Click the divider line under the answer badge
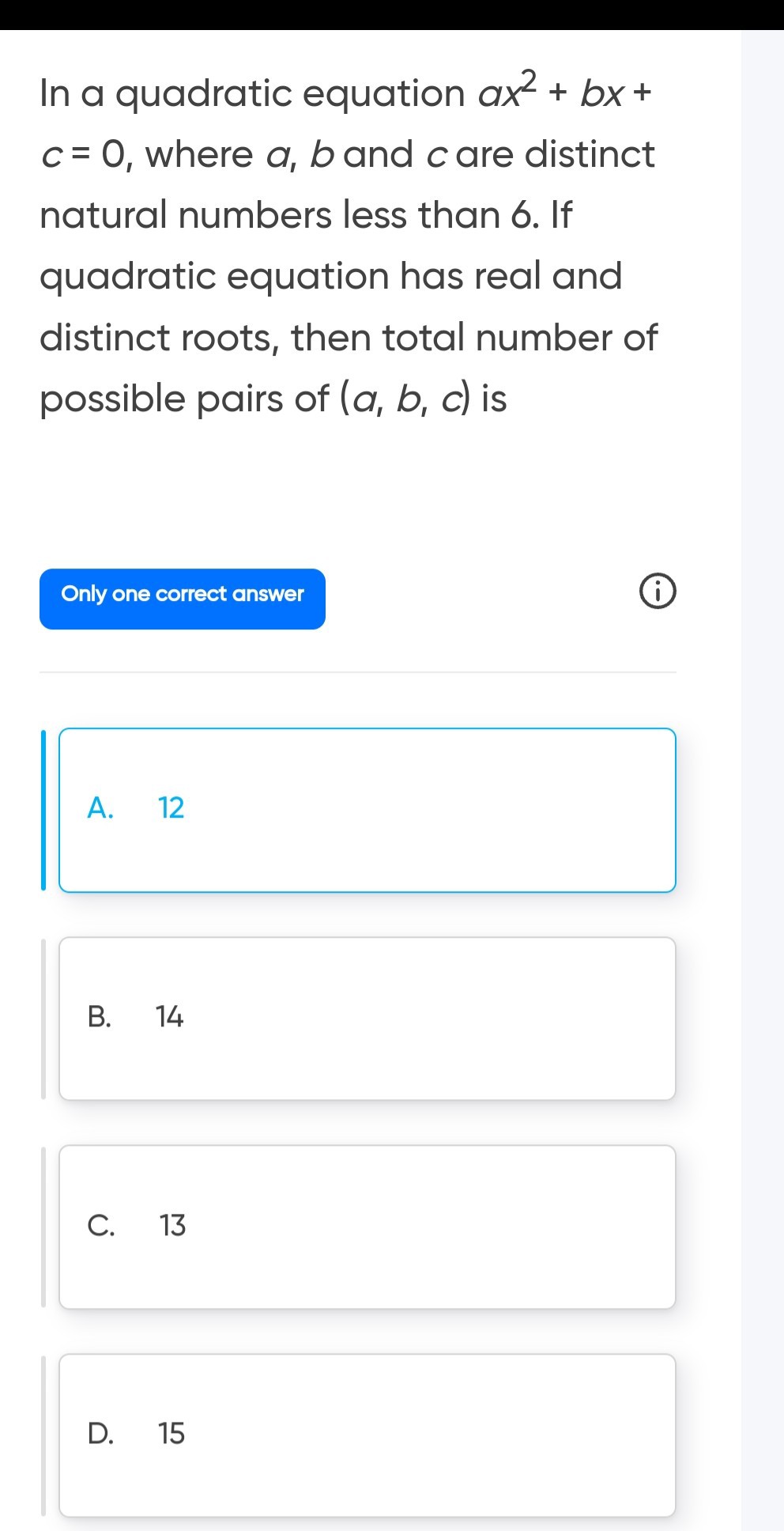Image resolution: width=784 pixels, height=1531 pixels. point(359,671)
